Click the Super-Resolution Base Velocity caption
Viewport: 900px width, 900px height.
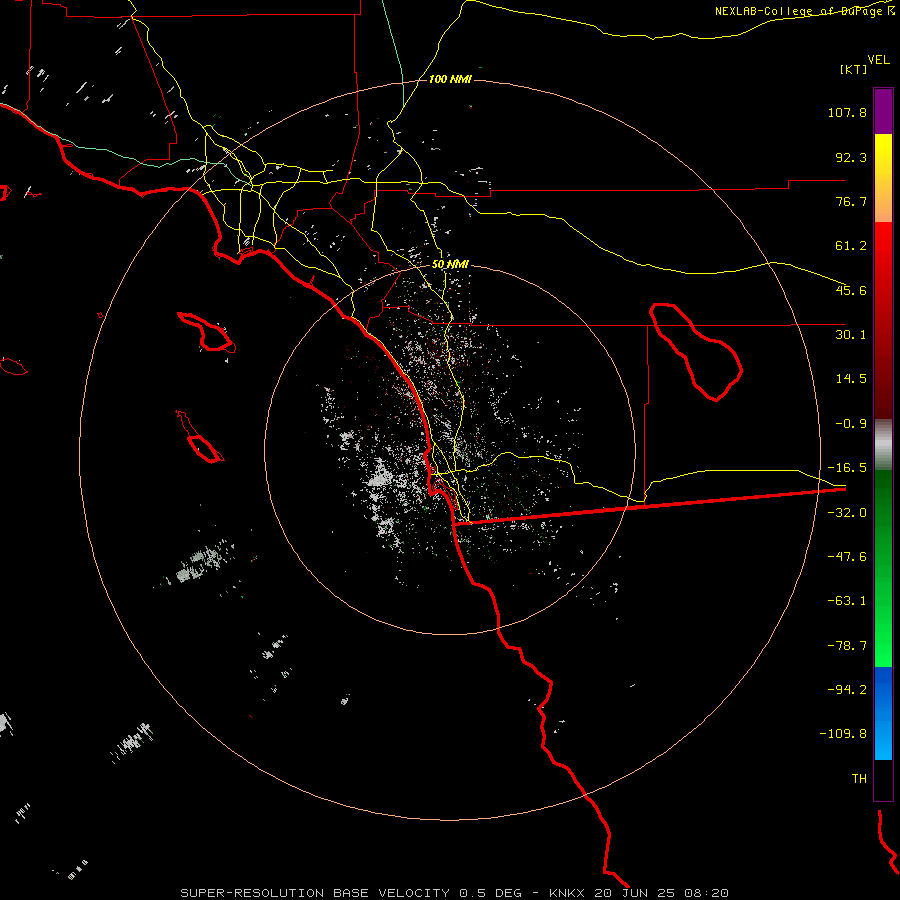point(454,893)
